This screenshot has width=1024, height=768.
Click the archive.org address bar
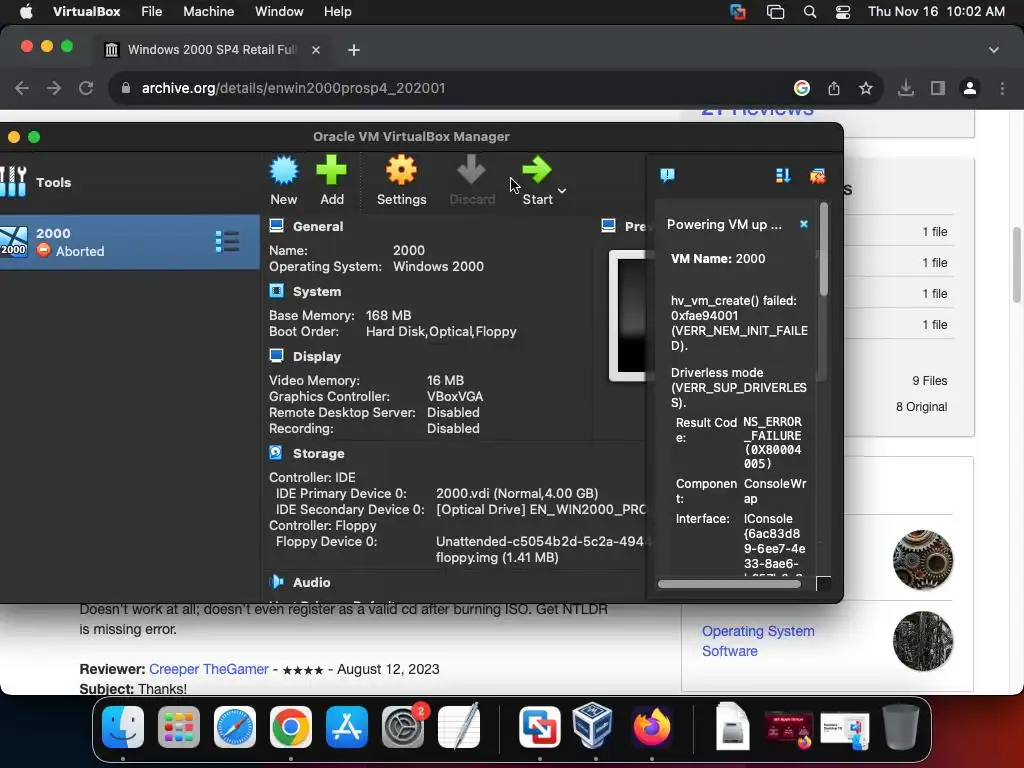(451, 88)
